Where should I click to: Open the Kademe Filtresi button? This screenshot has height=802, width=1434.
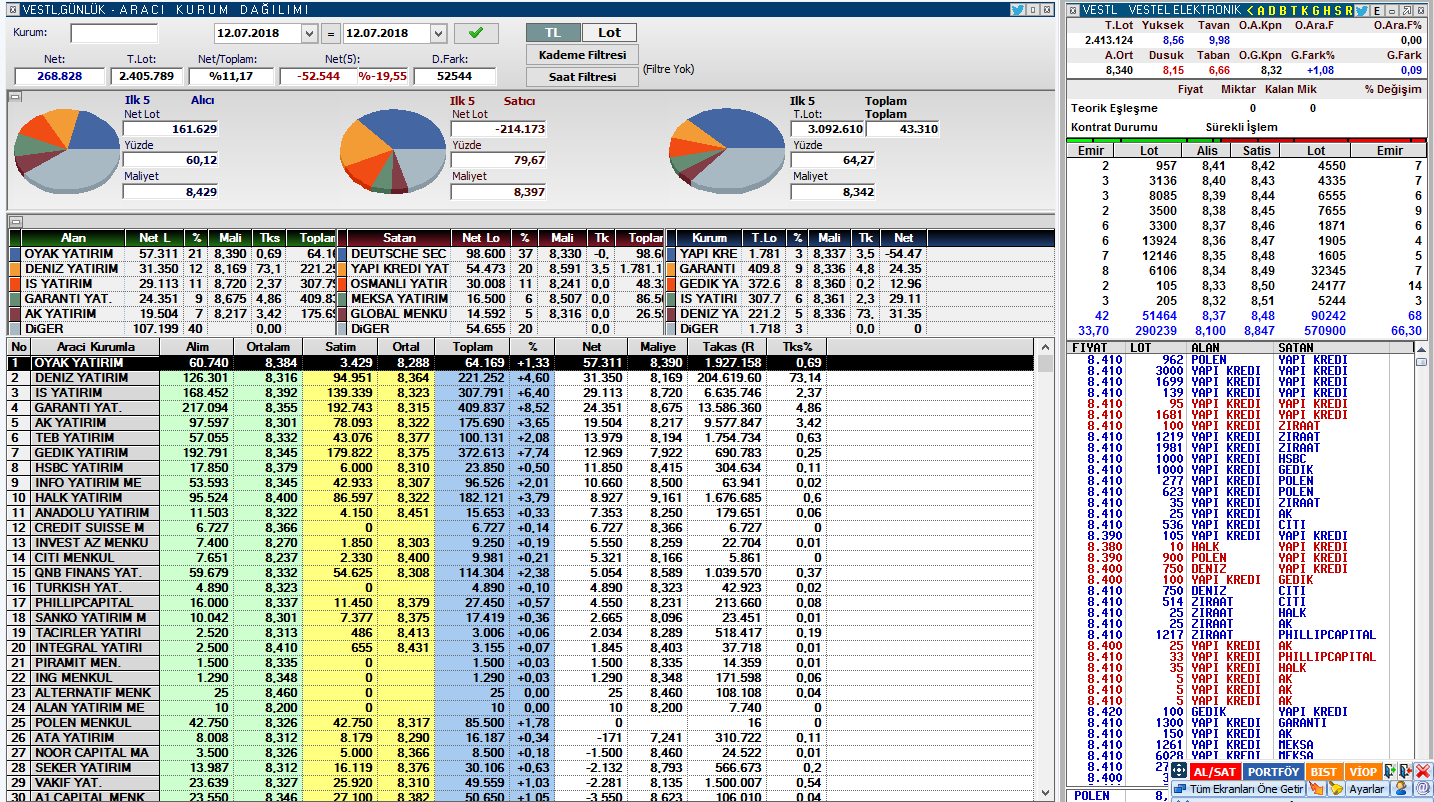582,55
